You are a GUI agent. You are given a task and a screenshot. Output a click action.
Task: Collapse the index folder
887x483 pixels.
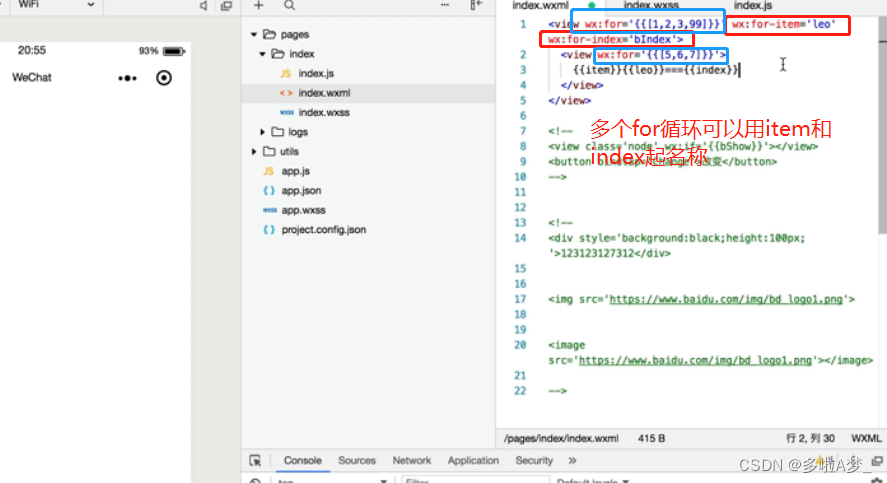(262, 54)
